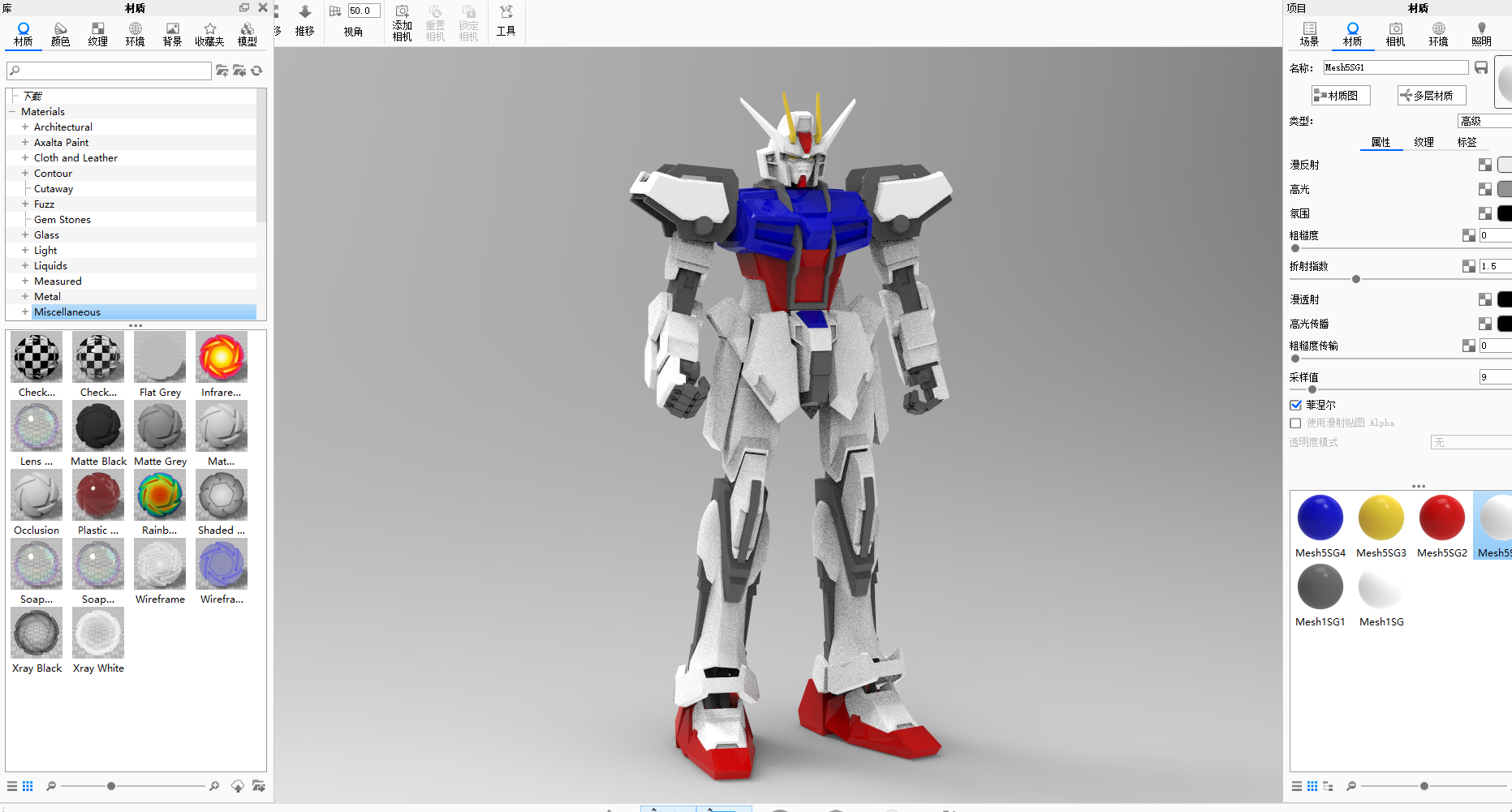Focus the library search field
1512x812 pixels.
click(x=109, y=71)
